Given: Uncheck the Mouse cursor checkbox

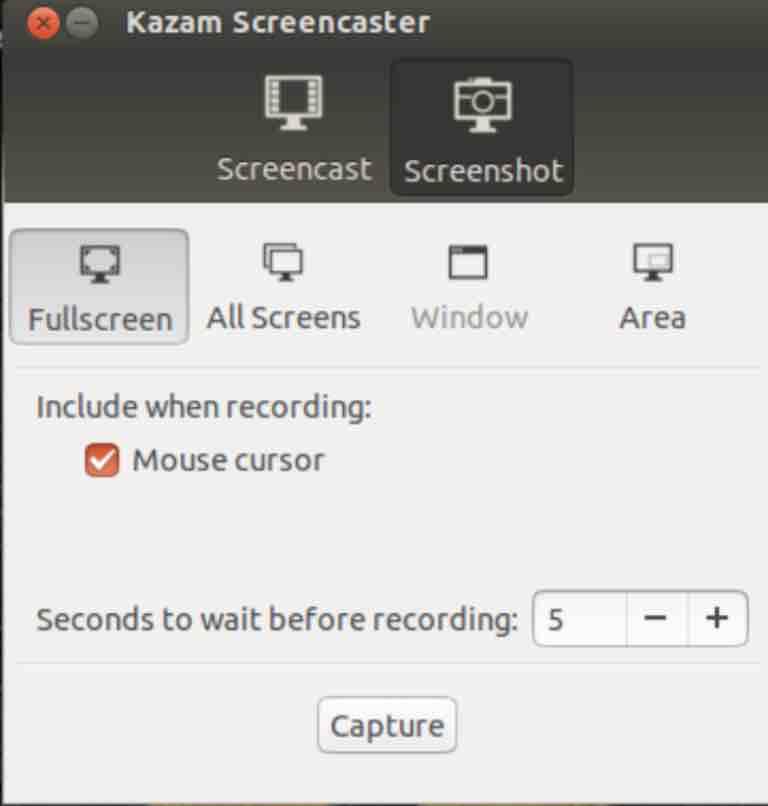Looking at the screenshot, I should pyautogui.click(x=102, y=460).
